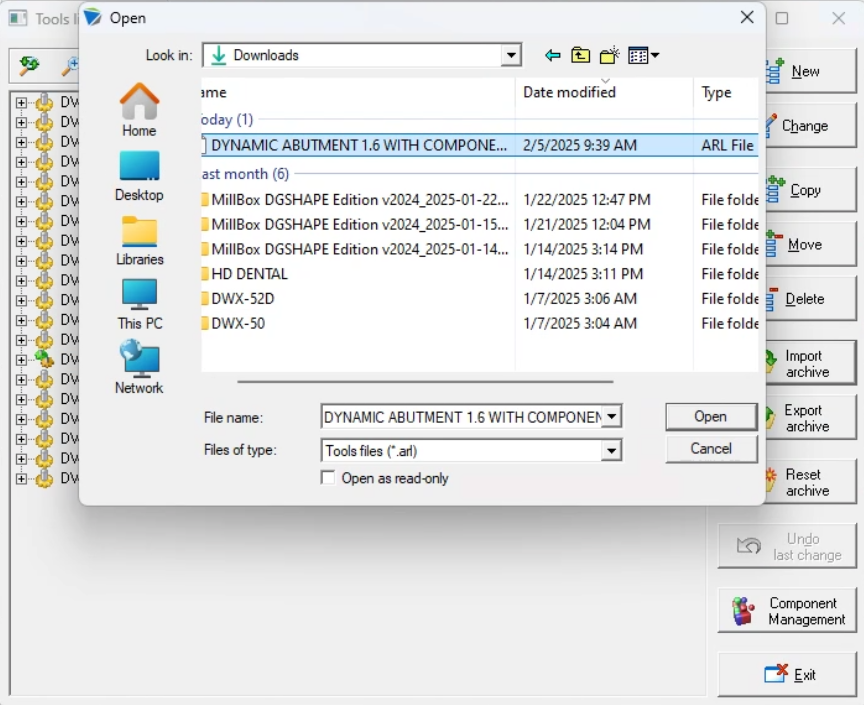
Task: Open the Files of type dropdown
Action: click(x=611, y=451)
